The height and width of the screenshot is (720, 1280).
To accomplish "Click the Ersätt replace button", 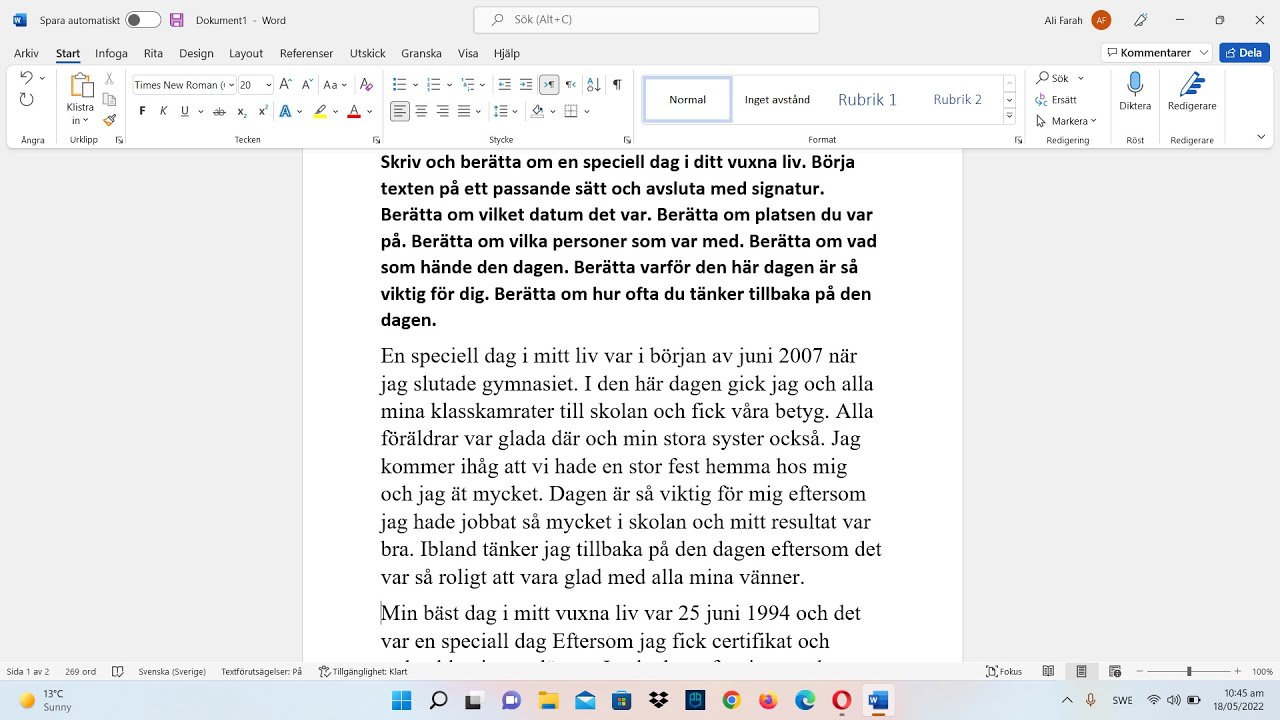I will (1057, 100).
